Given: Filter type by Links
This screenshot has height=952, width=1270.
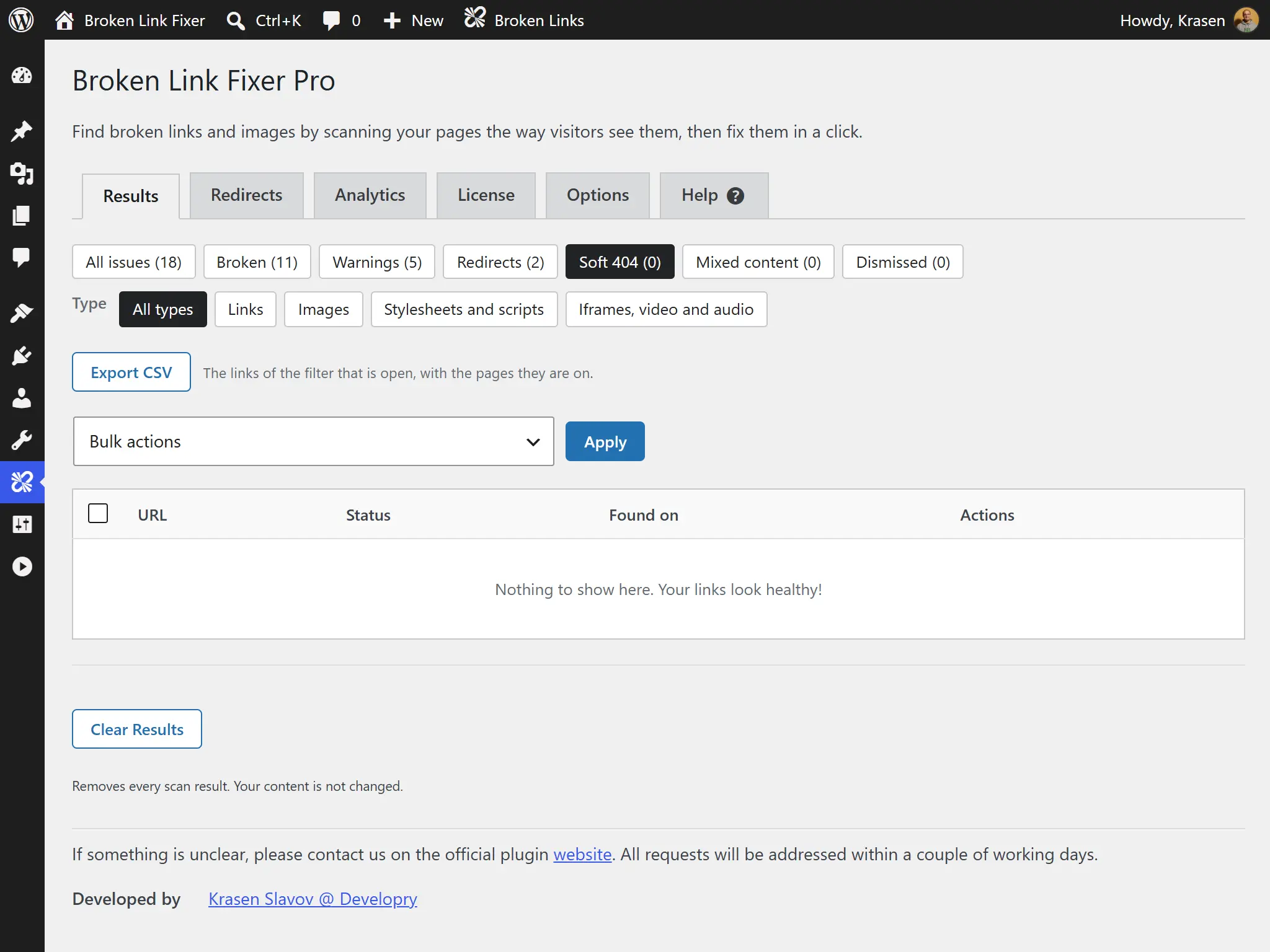Looking at the screenshot, I should click(x=246, y=309).
